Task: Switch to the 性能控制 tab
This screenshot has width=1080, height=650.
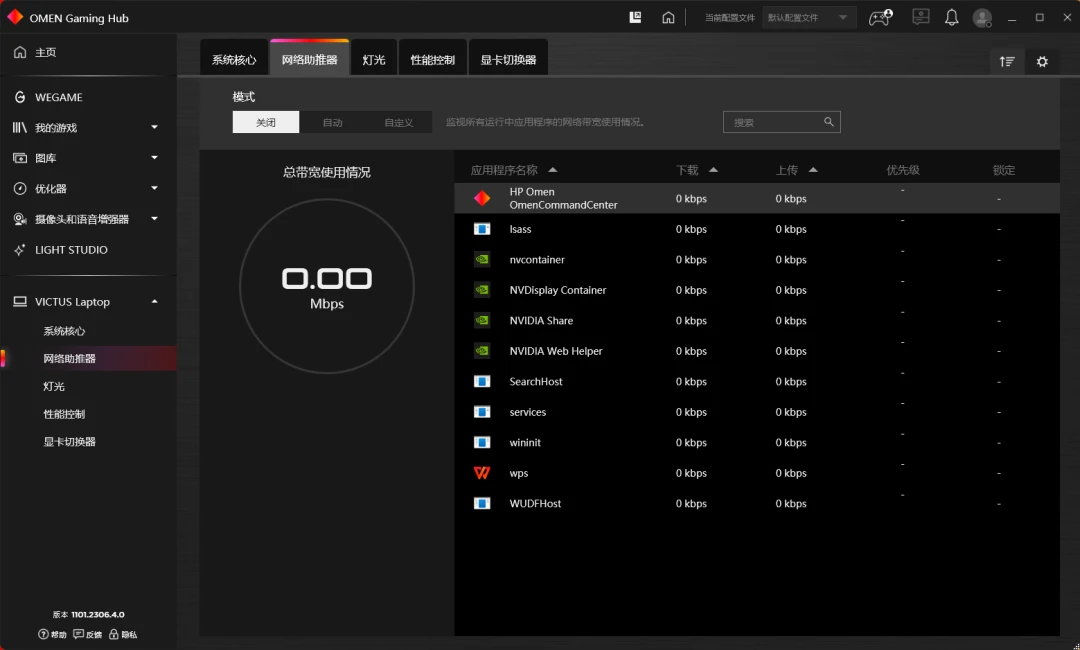Action: click(x=433, y=60)
